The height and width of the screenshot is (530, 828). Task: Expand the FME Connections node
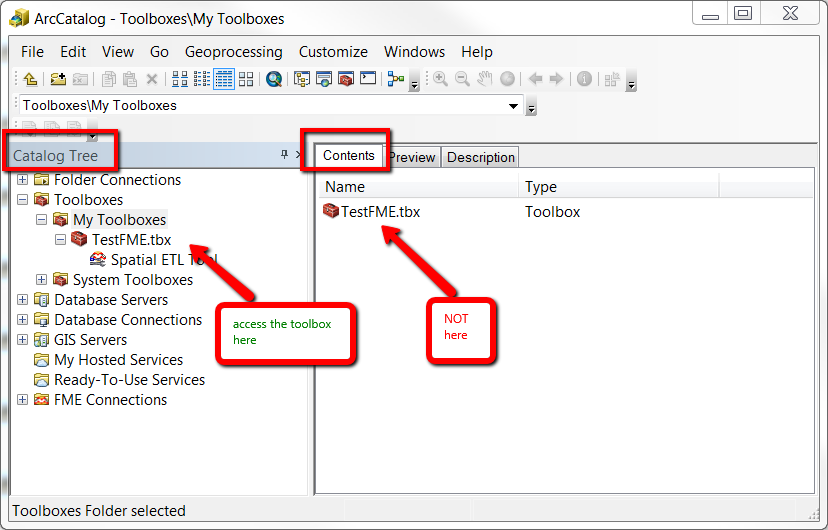pyautogui.click(x=22, y=400)
